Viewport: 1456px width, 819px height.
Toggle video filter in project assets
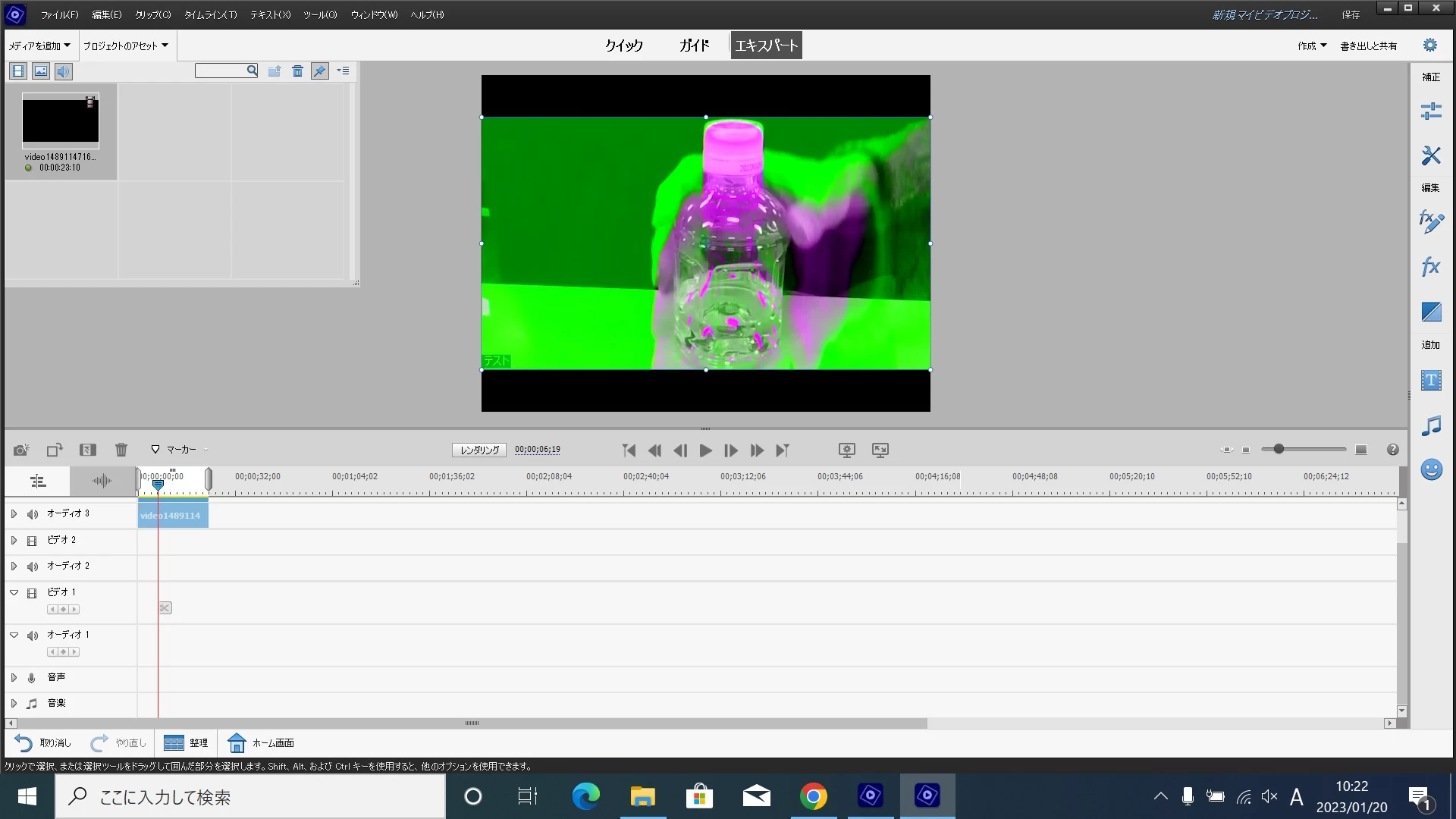point(18,71)
